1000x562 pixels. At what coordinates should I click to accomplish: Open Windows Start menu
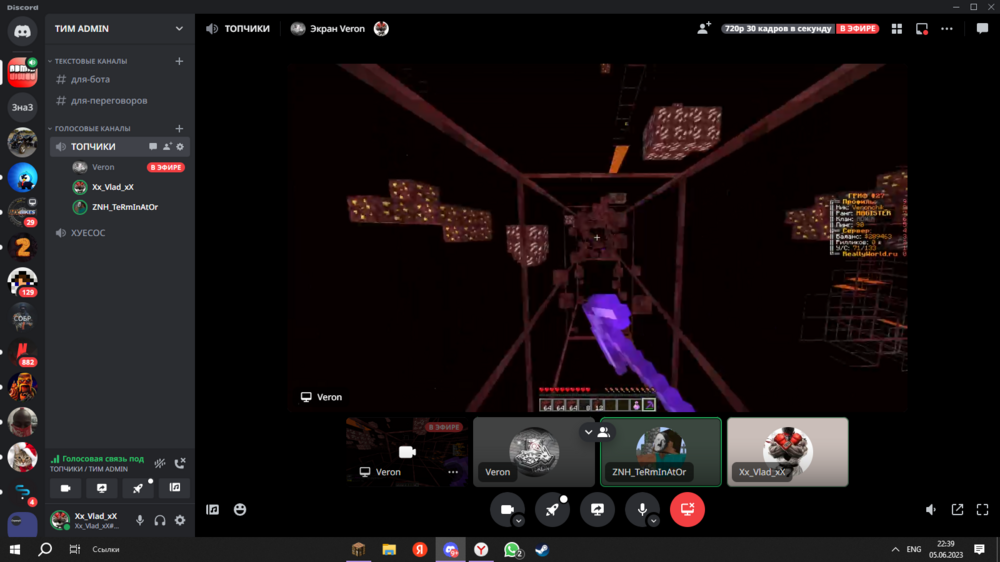[x=15, y=549]
